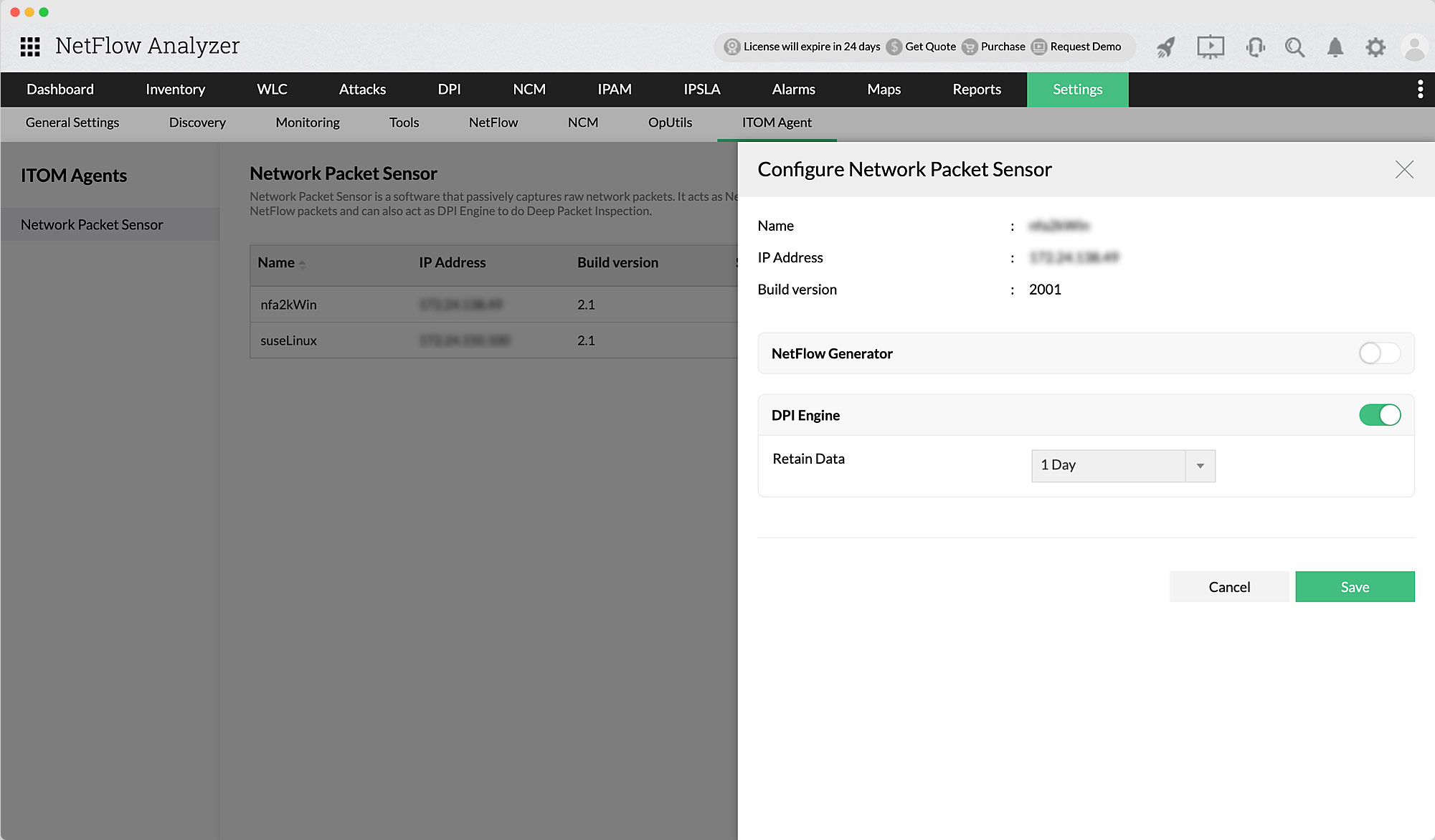Click the rocket quick-start icon
The height and width of the screenshot is (840, 1435).
(1166, 47)
